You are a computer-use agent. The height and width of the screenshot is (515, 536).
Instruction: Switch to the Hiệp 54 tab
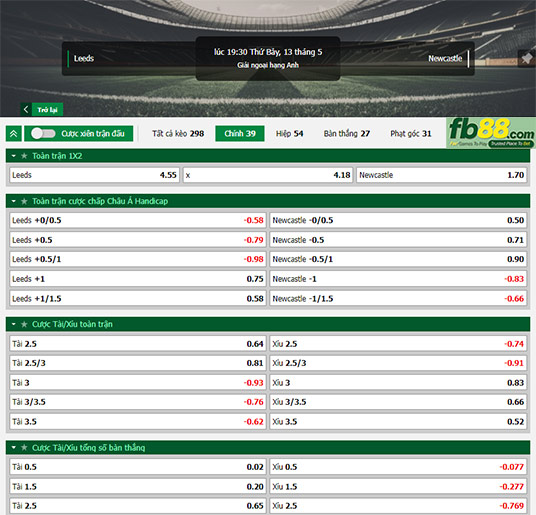tap(289, 134)
